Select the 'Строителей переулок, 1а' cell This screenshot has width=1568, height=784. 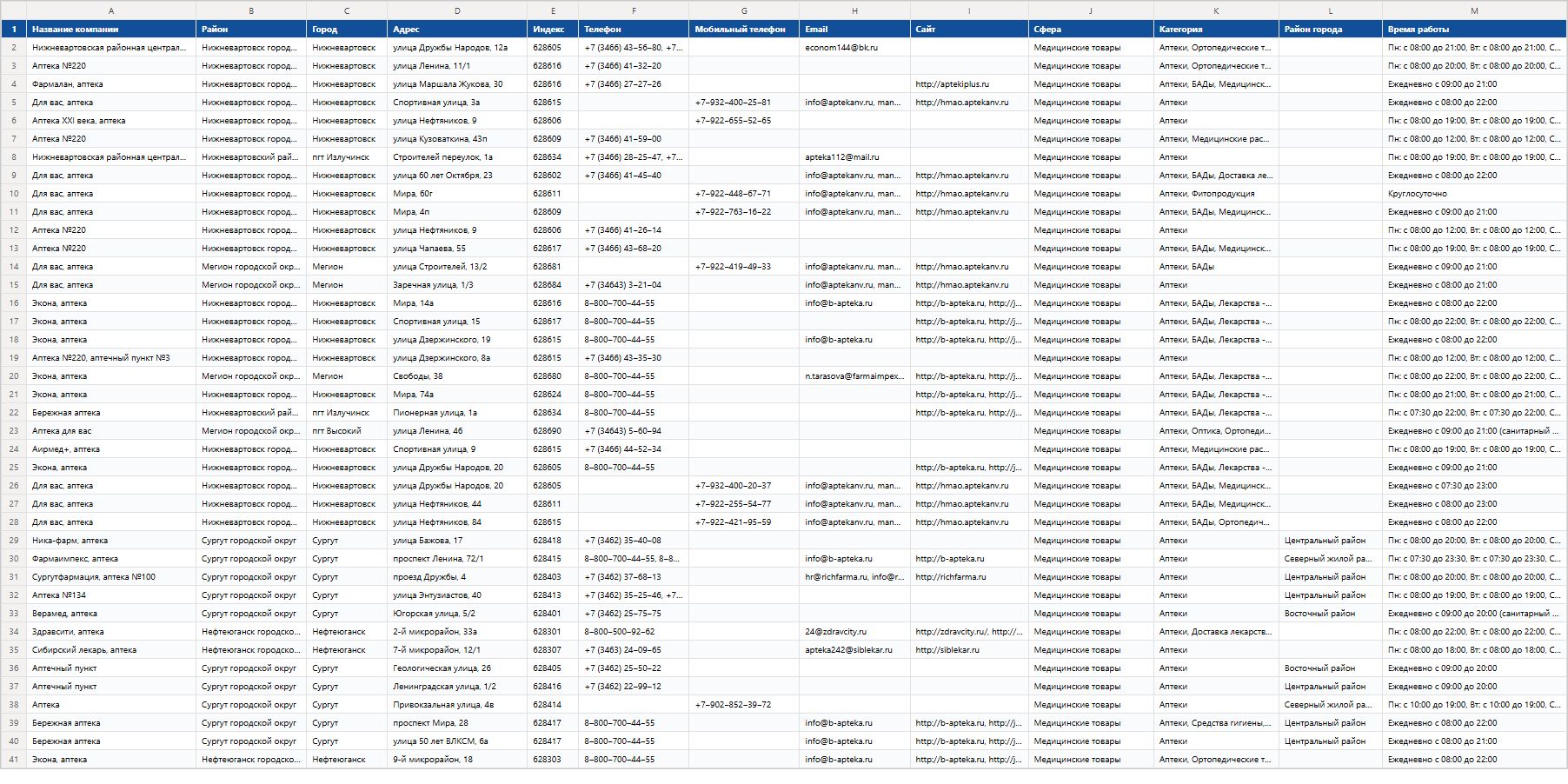pyautogui.click(x=457, y=157)
